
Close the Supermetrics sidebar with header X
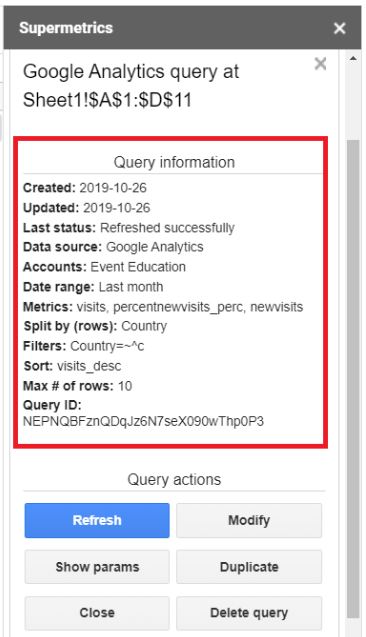click(x=340, y=28)
